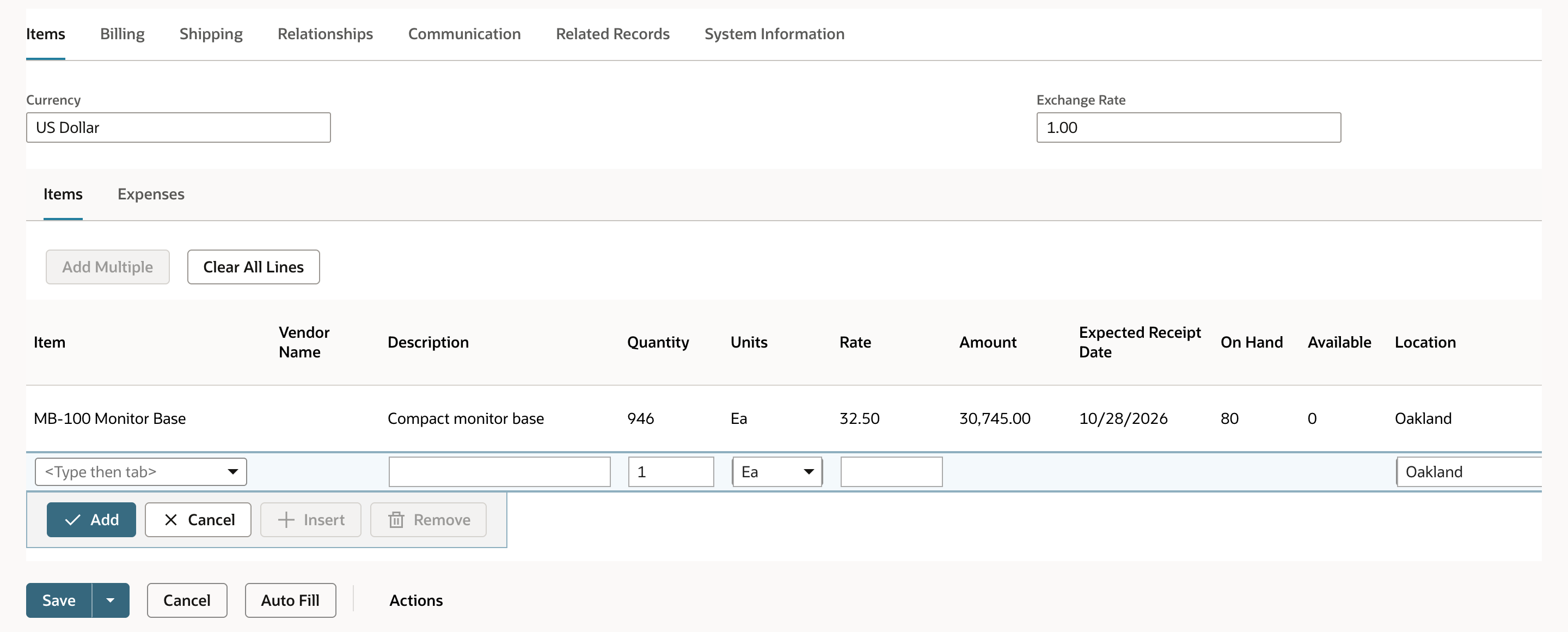Click the Amount column header

tap(987, 342)
